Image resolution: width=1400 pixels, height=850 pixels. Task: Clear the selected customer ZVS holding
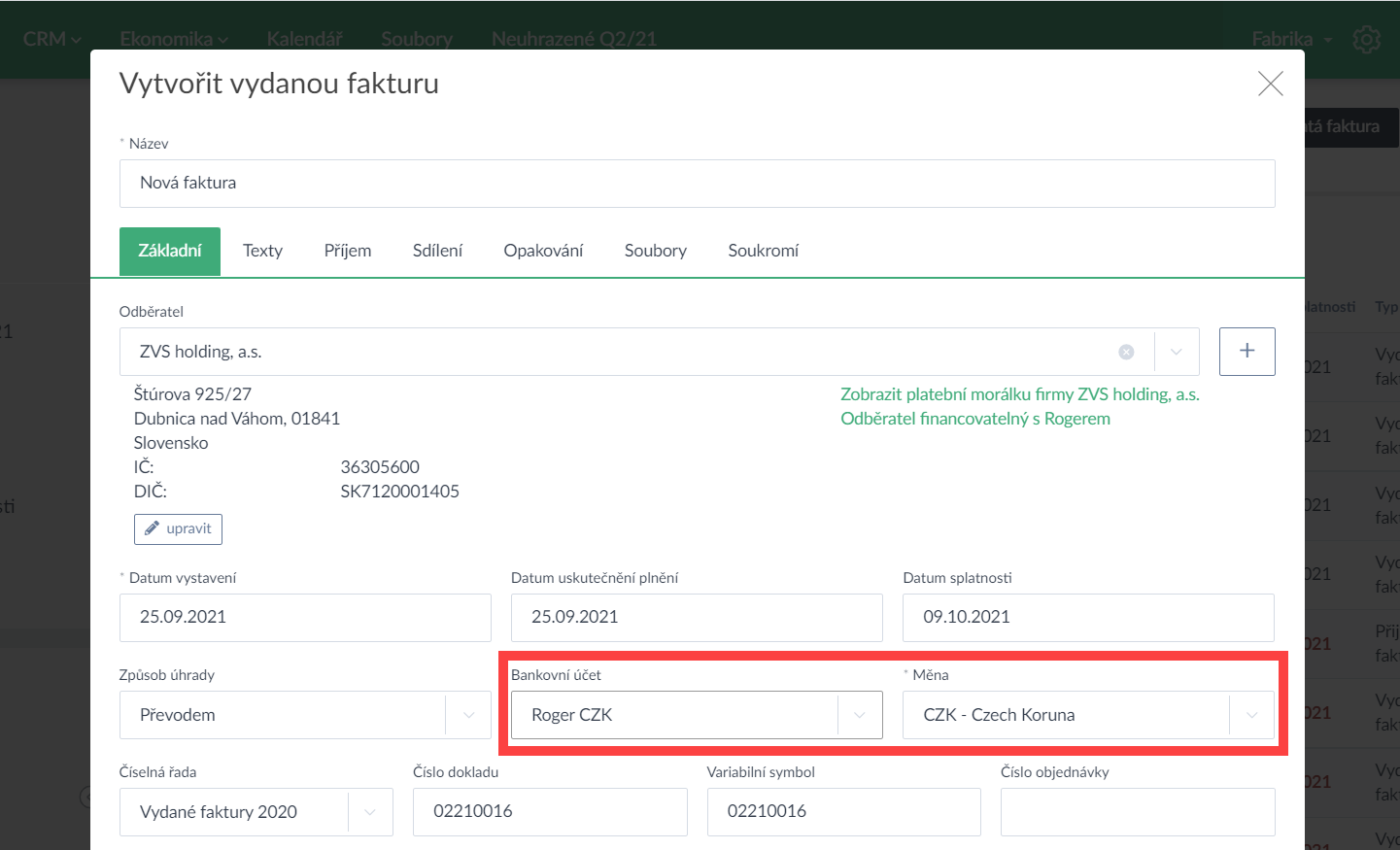pos(1126,352)
